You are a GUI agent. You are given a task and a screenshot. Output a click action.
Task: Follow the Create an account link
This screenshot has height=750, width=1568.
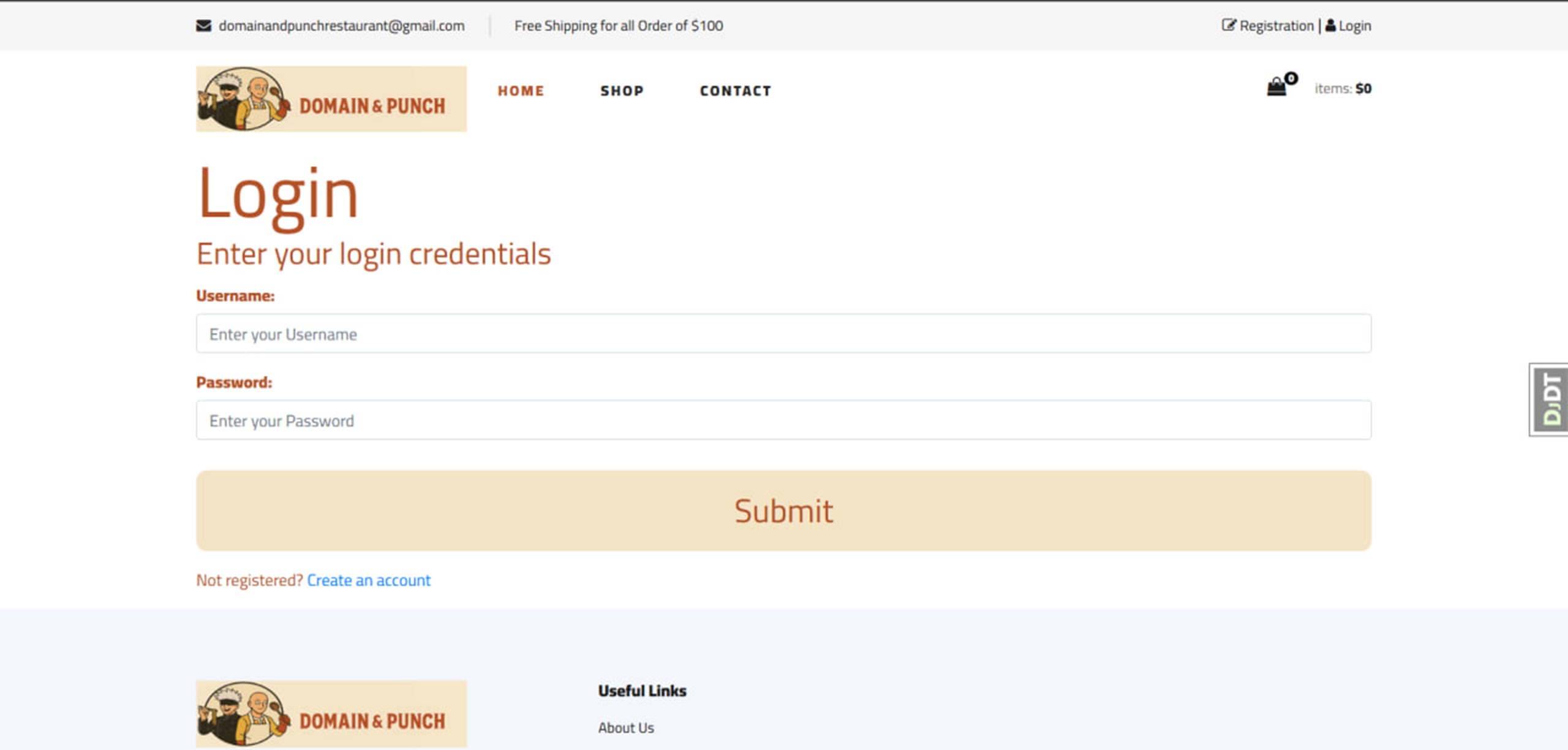point(369,580)
